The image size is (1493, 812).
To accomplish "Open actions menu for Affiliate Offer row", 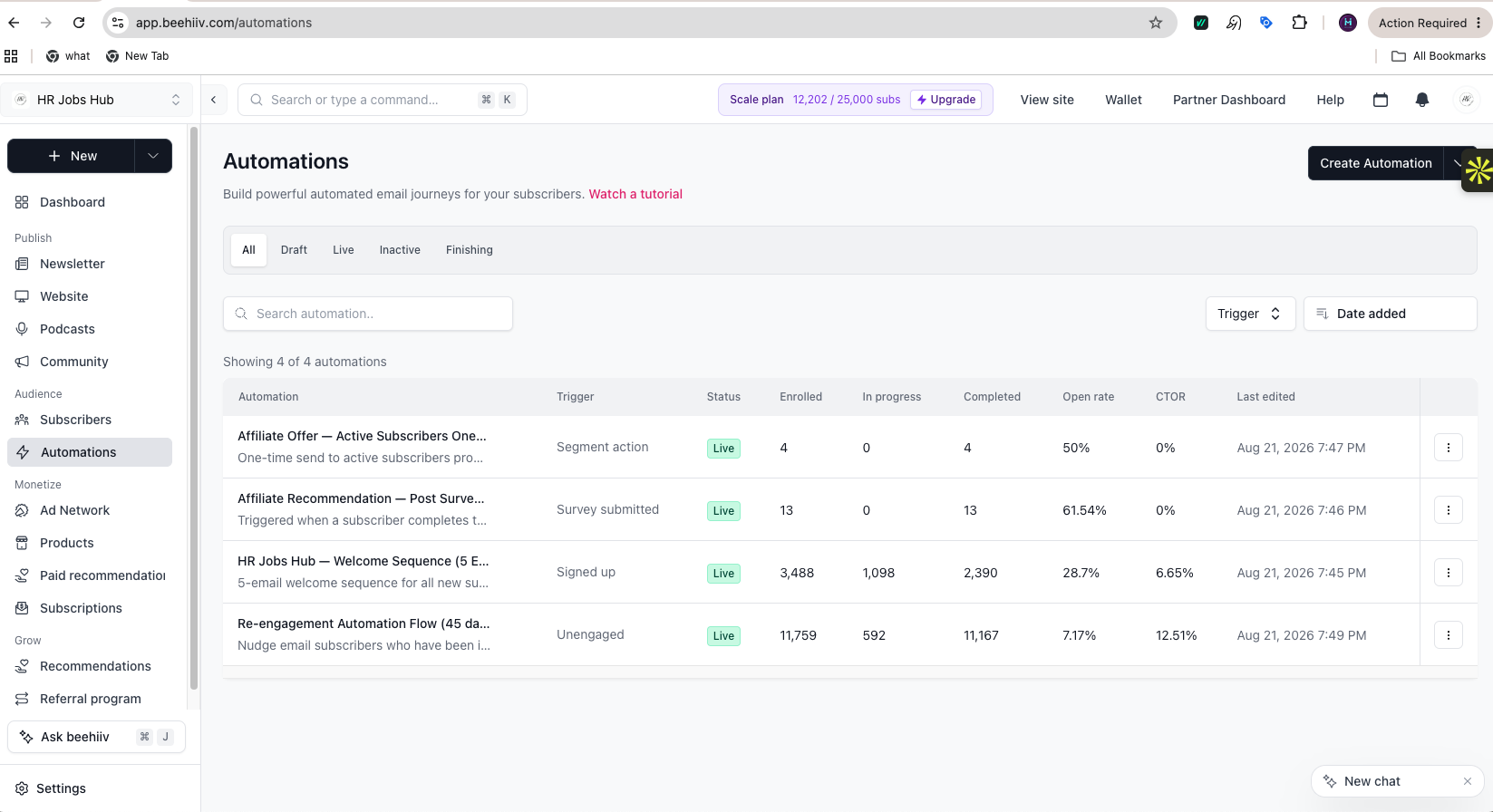I will (x=1449, y=448).
